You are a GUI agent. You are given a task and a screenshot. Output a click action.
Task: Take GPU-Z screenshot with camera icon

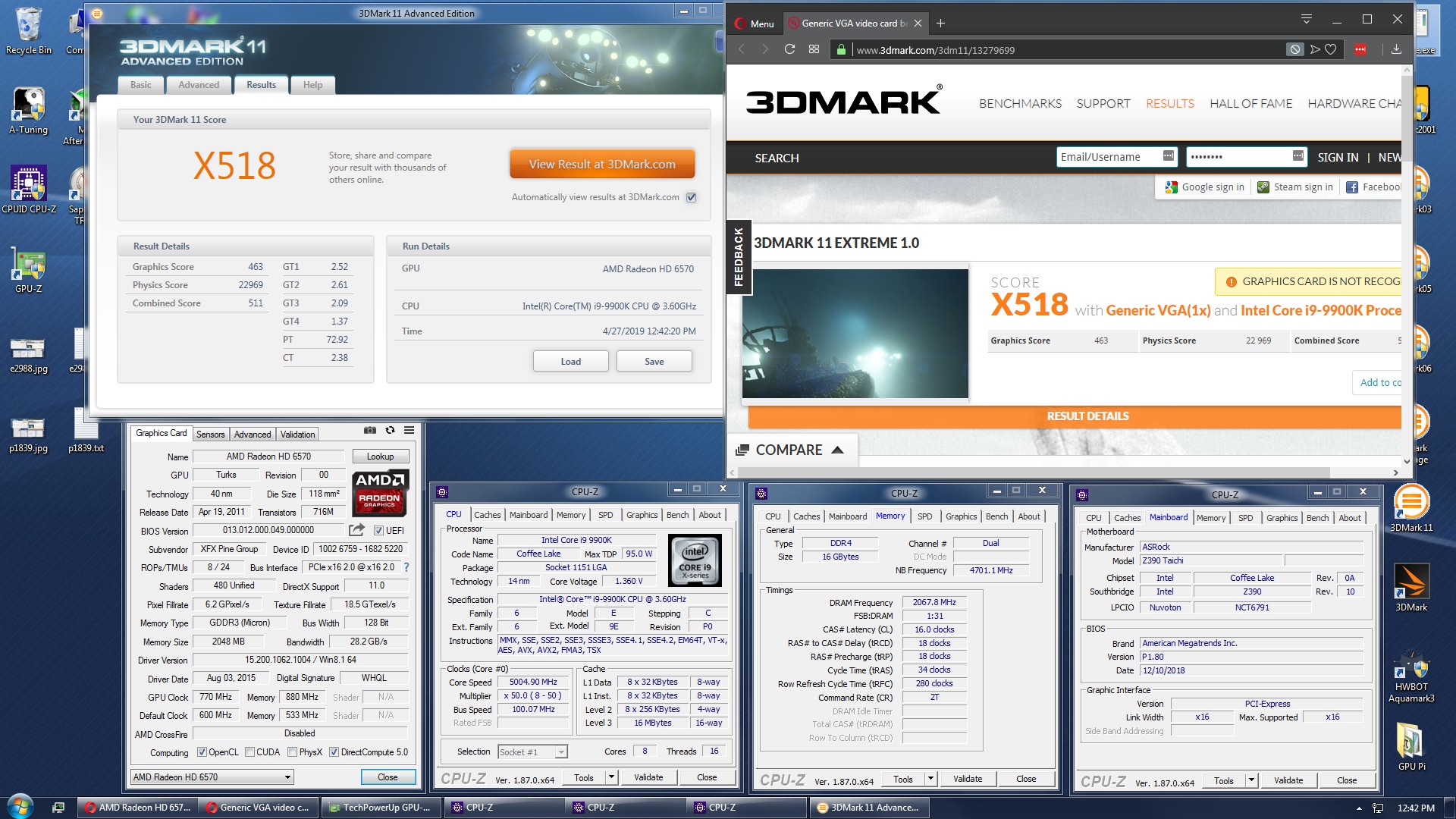(370, 430)
